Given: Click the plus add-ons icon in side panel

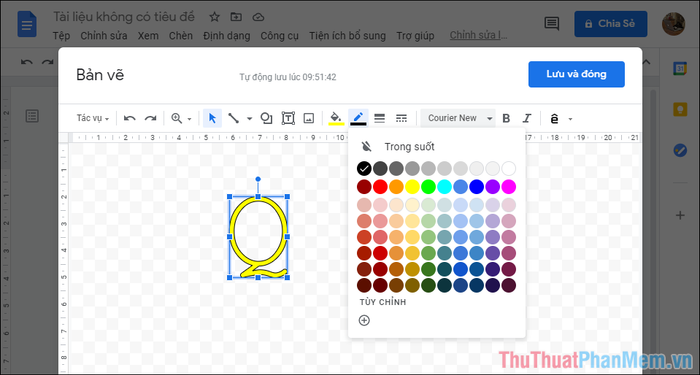Looking at the screenshot, I should [x=680, y=216].
